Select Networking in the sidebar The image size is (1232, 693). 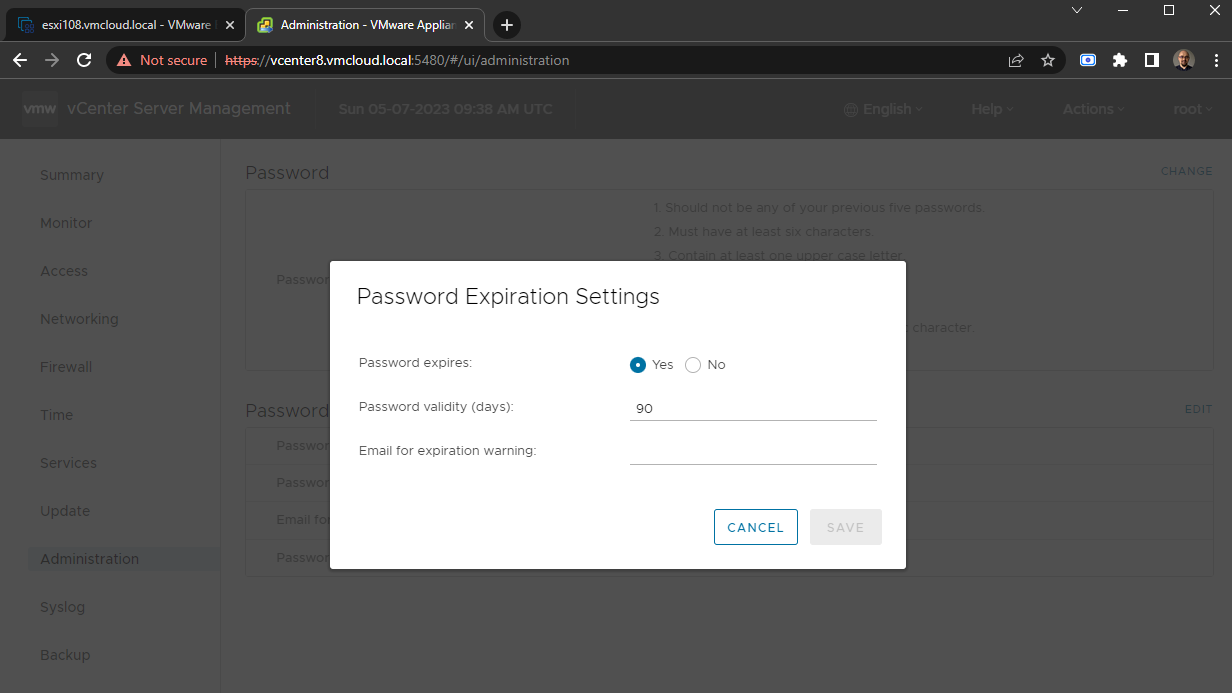tap(79, 318)
